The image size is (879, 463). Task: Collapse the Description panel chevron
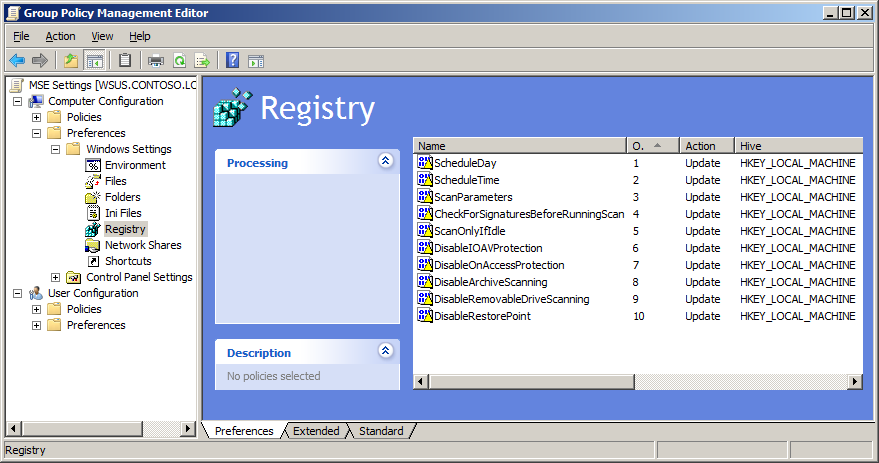(x=385, y=351)
